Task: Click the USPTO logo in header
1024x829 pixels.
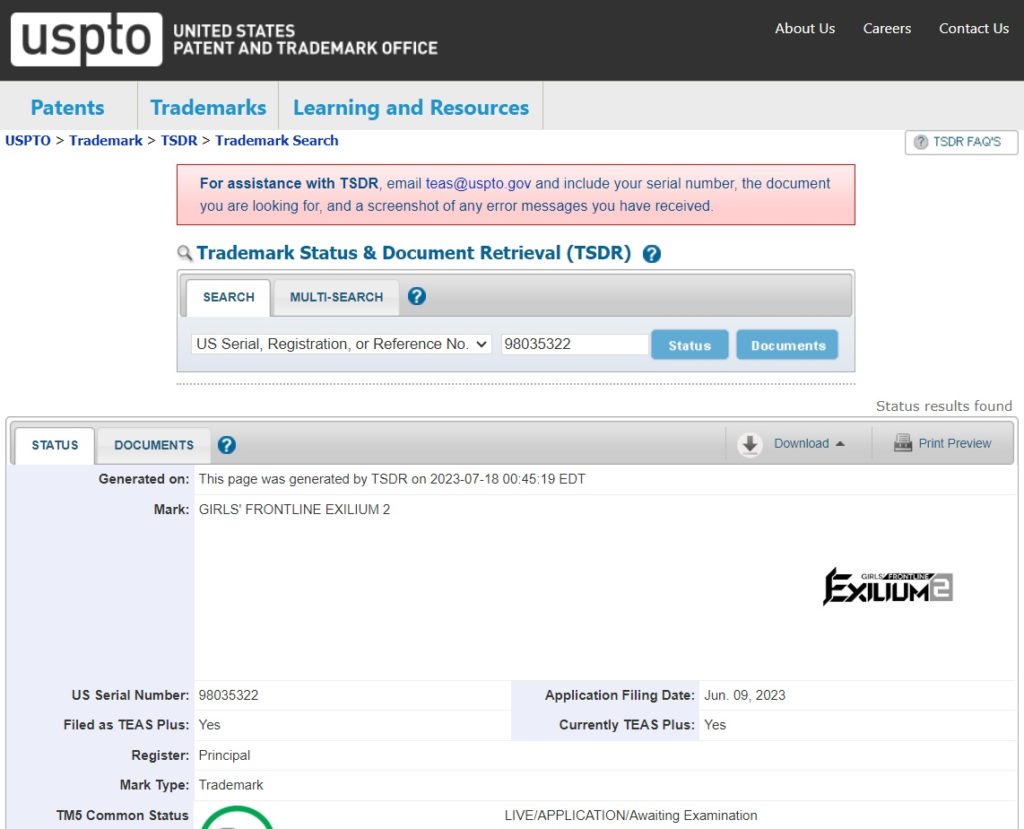Action: [x=86, y=39]
